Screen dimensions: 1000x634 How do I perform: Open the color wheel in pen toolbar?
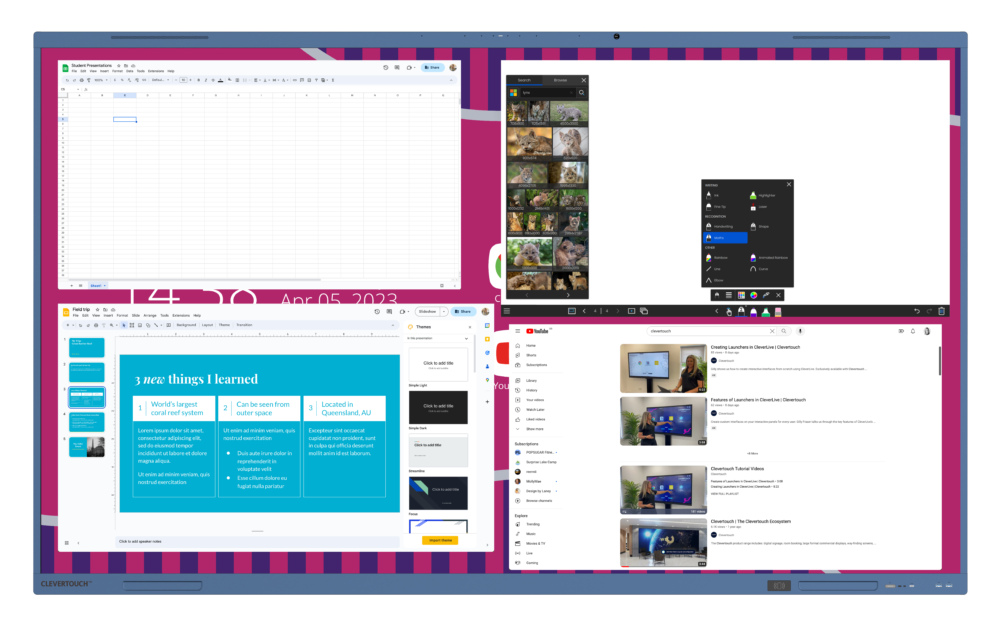[754, 295]
